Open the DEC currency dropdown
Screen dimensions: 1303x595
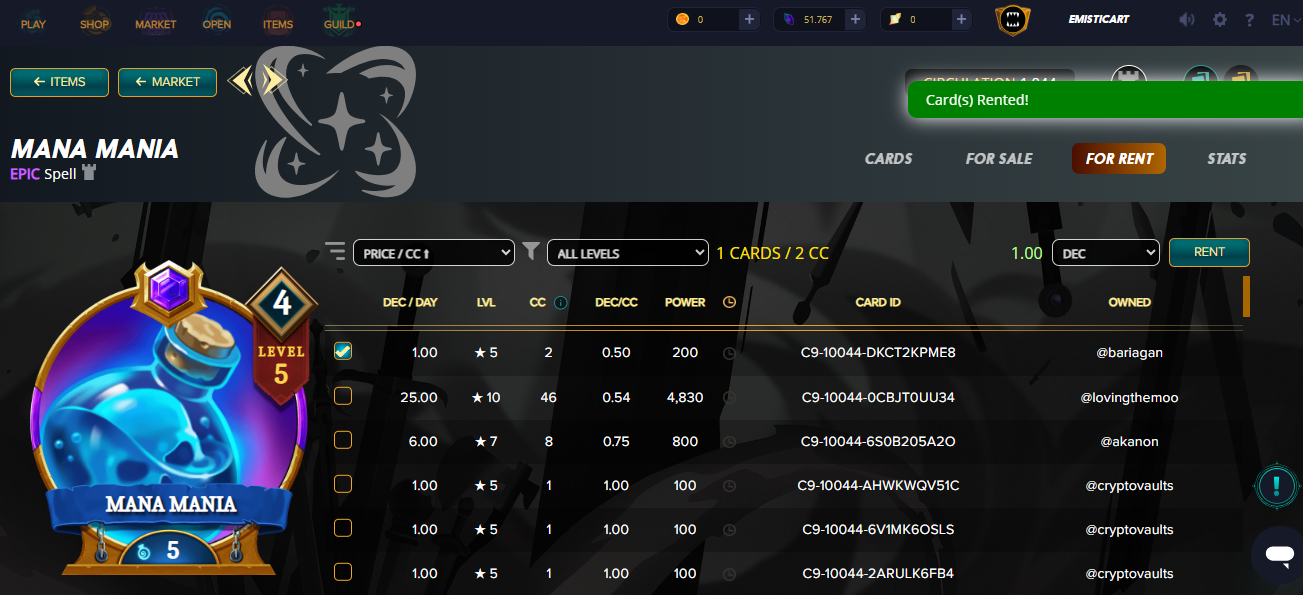click(x=1106, y=253)
